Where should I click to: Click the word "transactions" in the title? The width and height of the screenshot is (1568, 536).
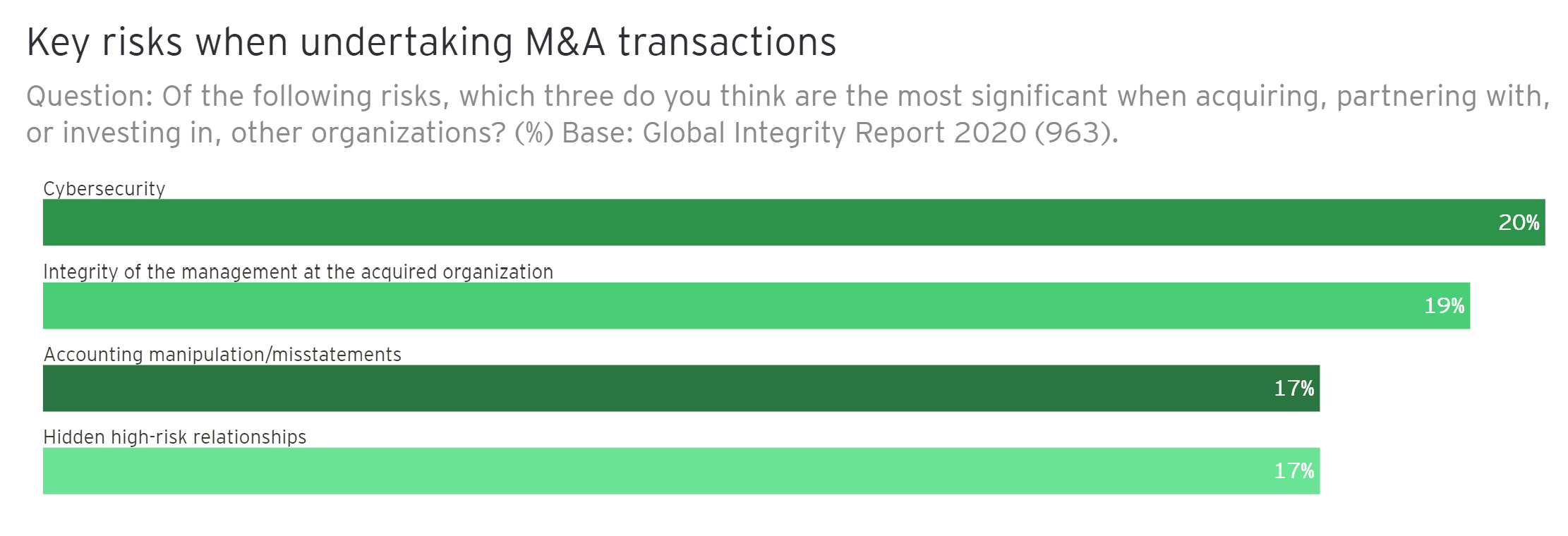[727, 42]
